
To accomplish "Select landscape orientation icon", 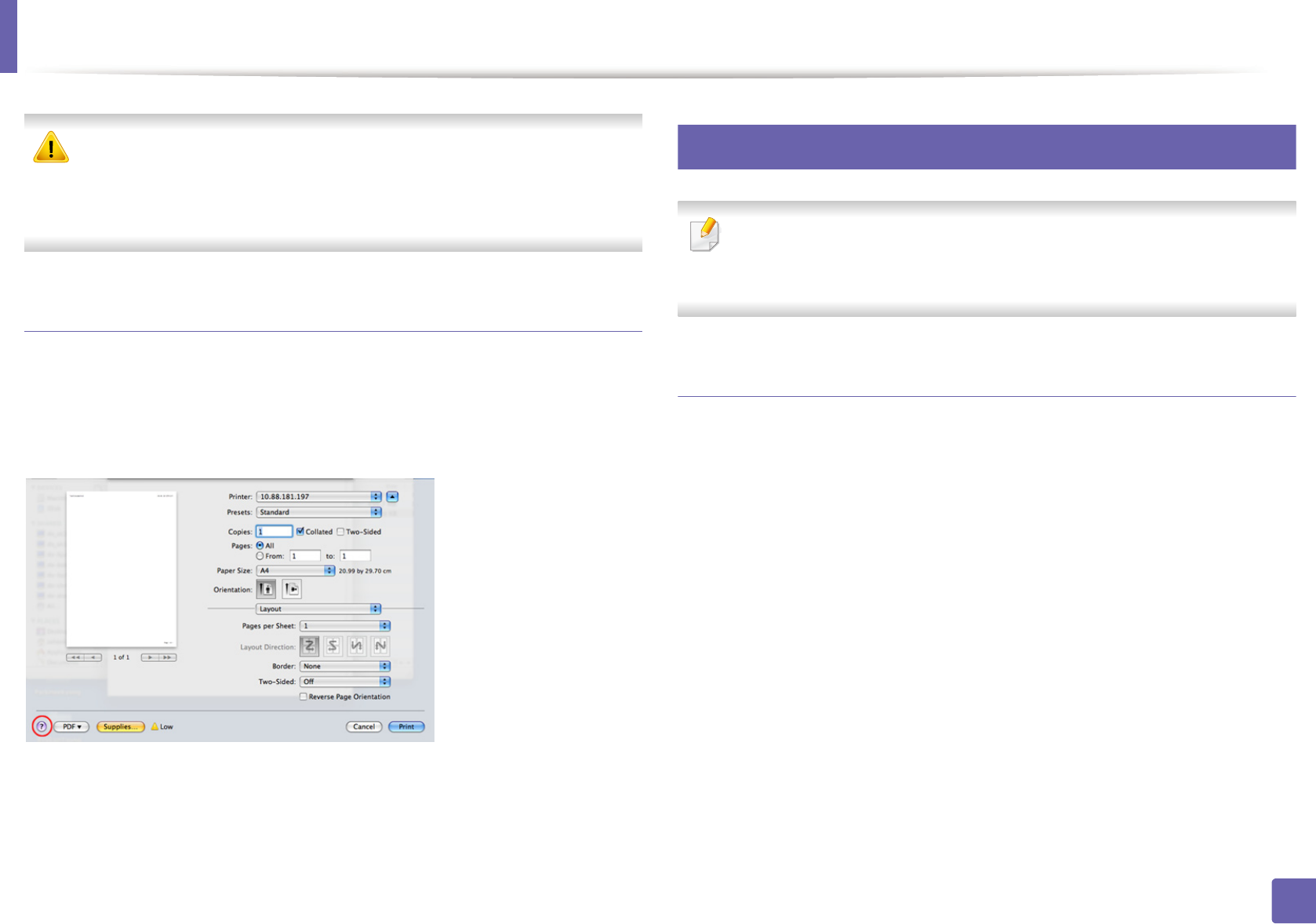I will tap(292, 589).
